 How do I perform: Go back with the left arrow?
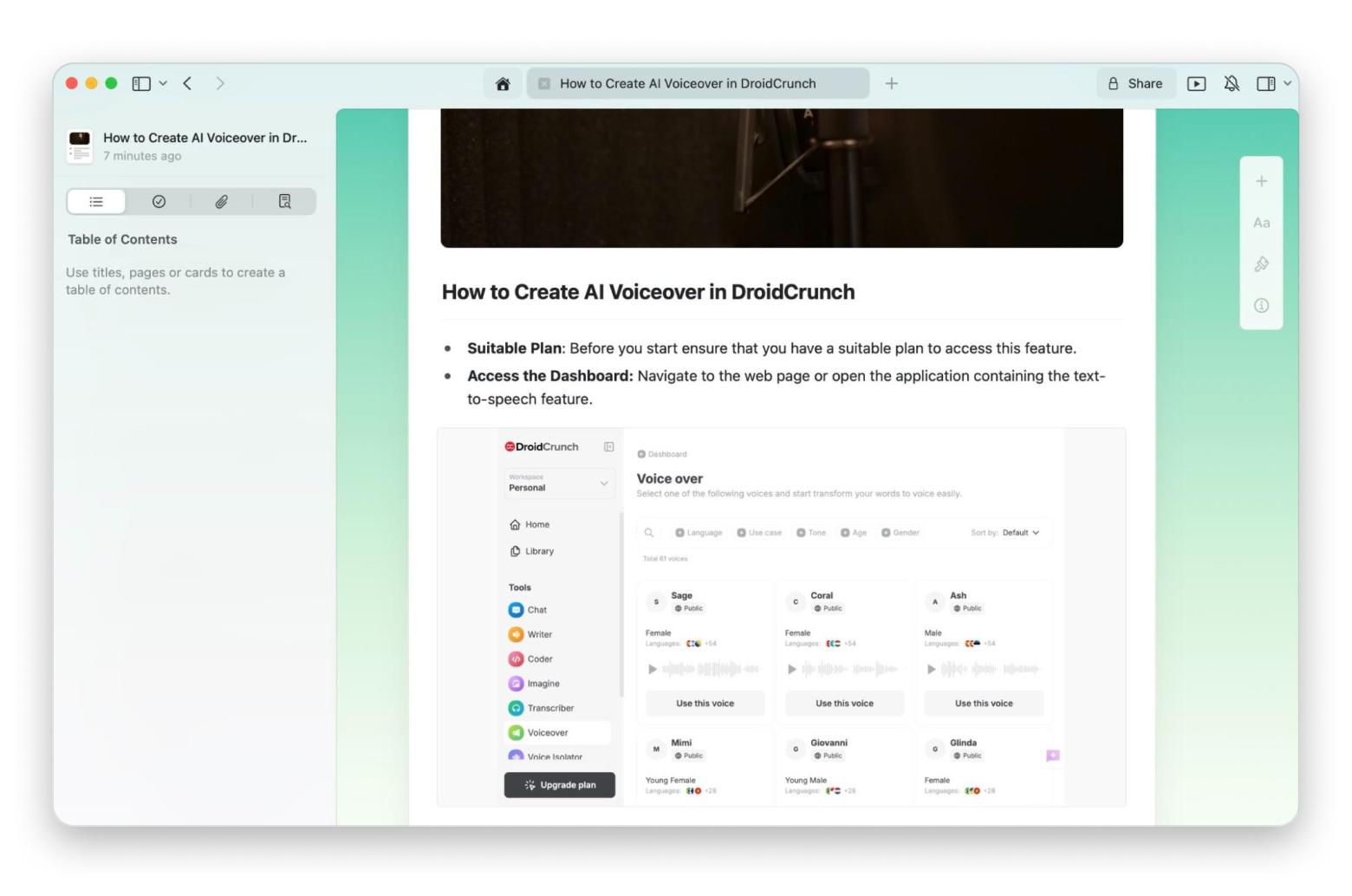click(x=187, y=83)
